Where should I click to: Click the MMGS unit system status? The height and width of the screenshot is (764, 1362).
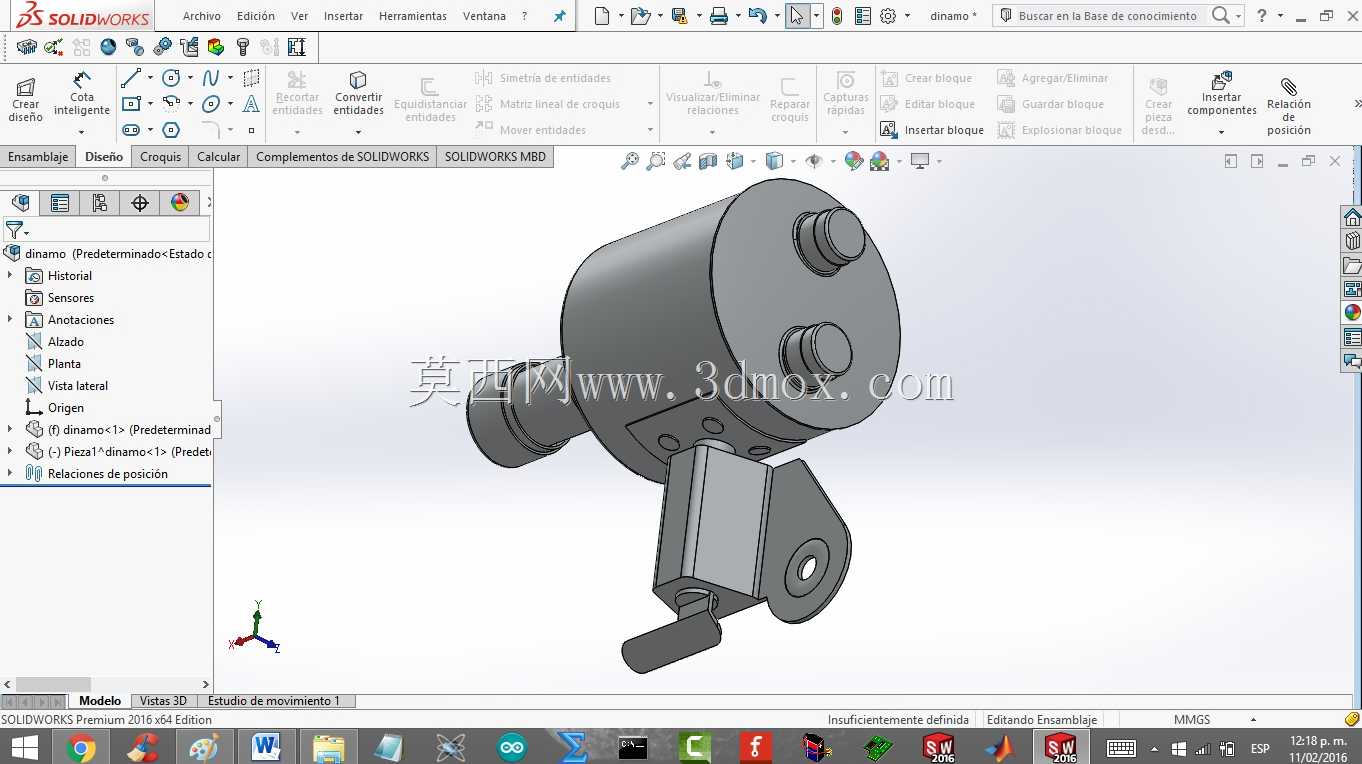point(1192,719)
